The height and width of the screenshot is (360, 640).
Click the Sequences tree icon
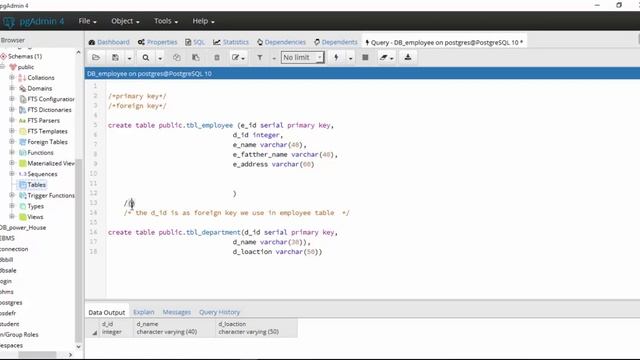22,174
